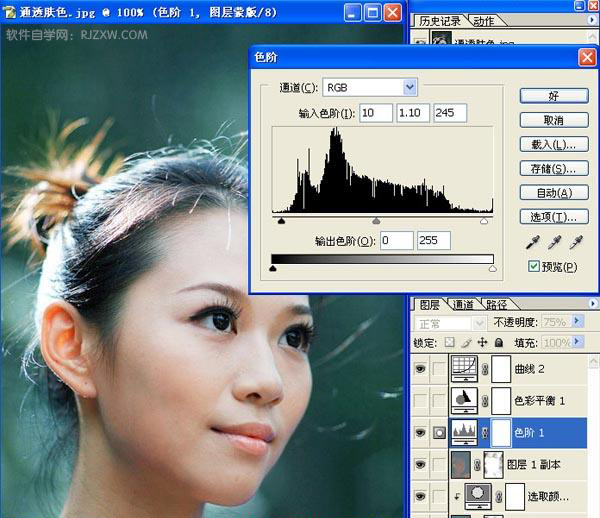Click the lock all padlock icon

coord(499,342)
